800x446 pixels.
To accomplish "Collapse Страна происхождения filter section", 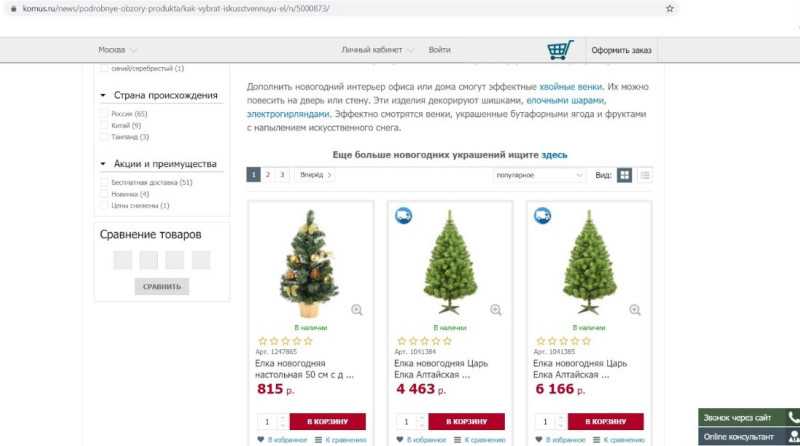I will [103, 95].
